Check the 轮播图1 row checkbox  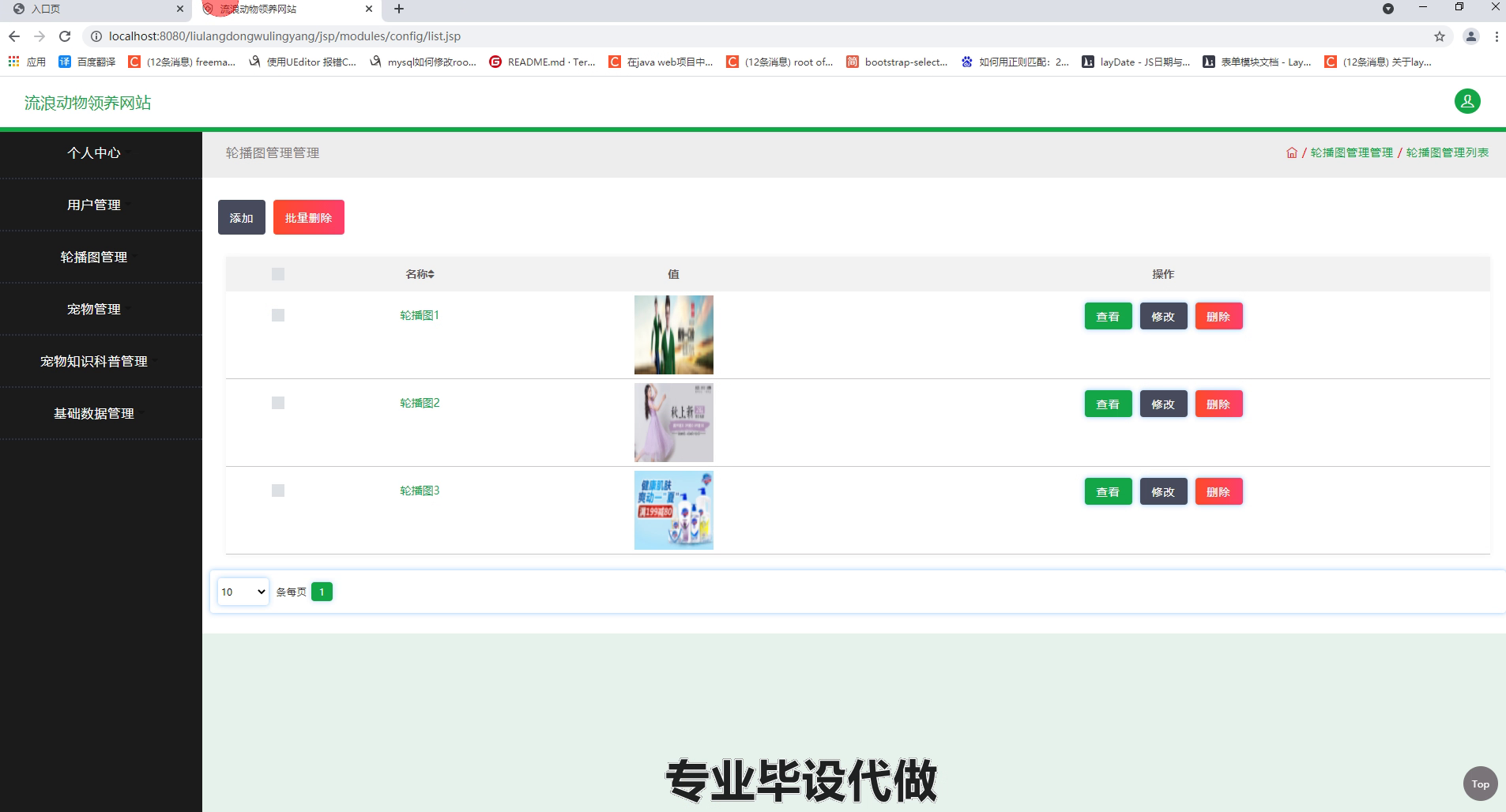pos(278,315)
